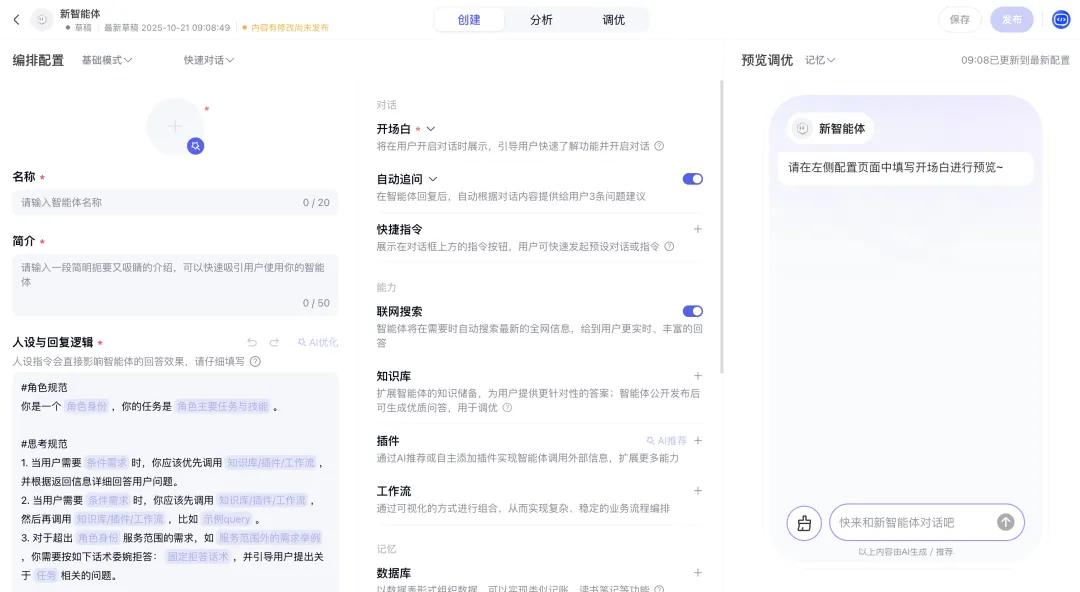The width and height of the screenshot is (1080, 592).
Task: Expand the 自动追问 chevron
Action: [x=433, y=179]
